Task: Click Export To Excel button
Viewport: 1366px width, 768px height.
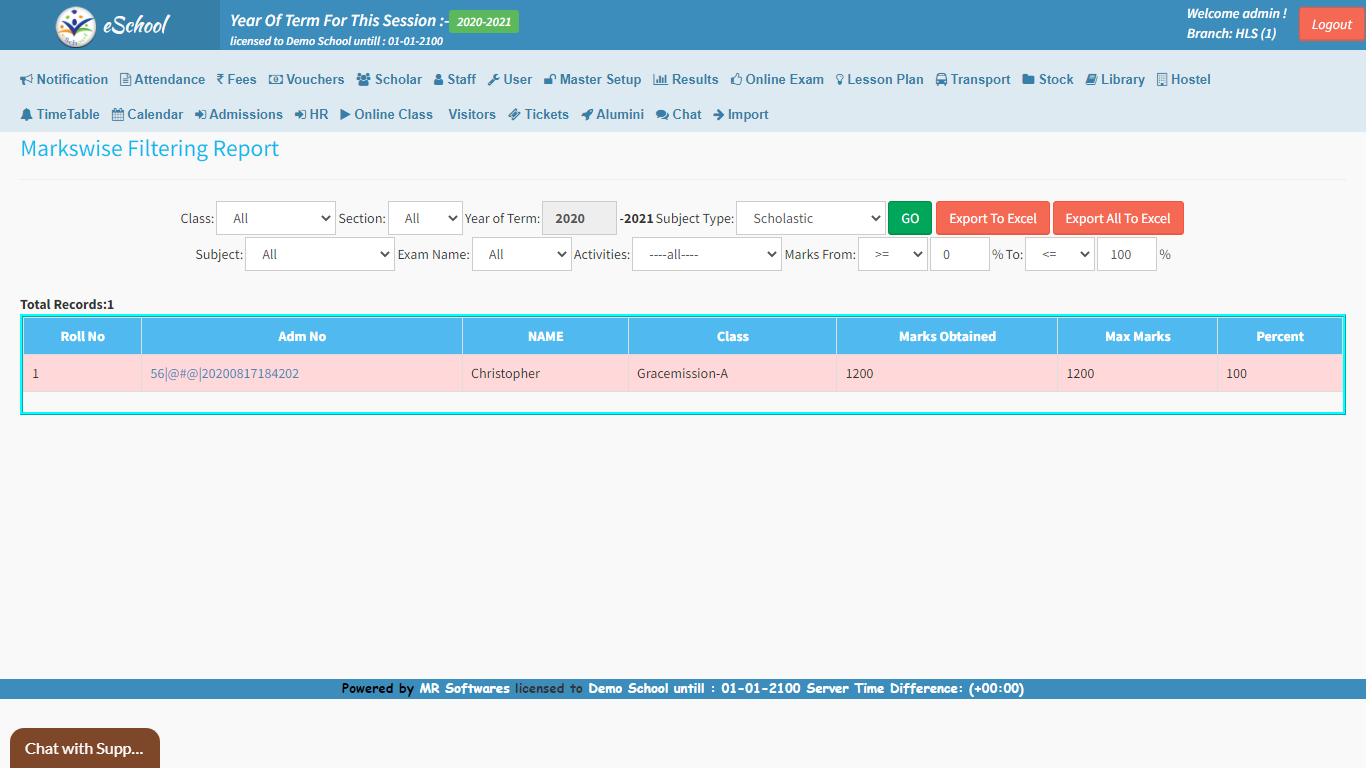Action: click(x=992, y=218)
